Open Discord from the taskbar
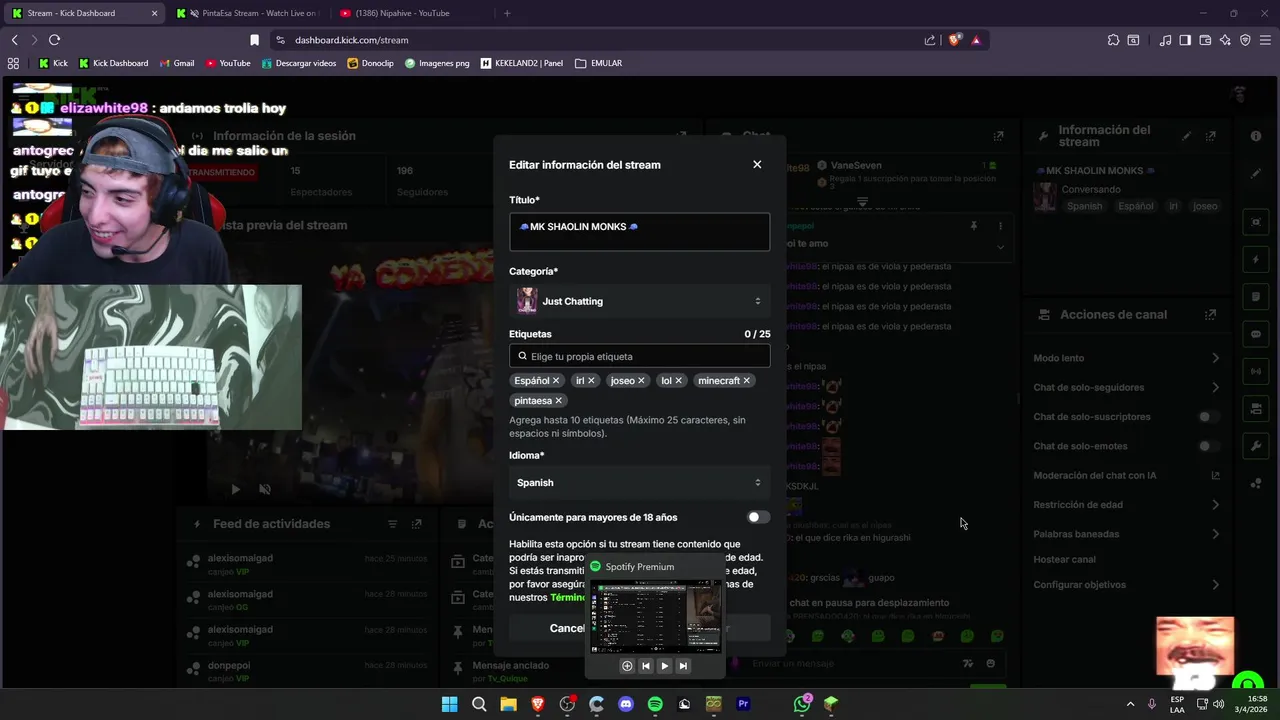 [x=626, y=704]
